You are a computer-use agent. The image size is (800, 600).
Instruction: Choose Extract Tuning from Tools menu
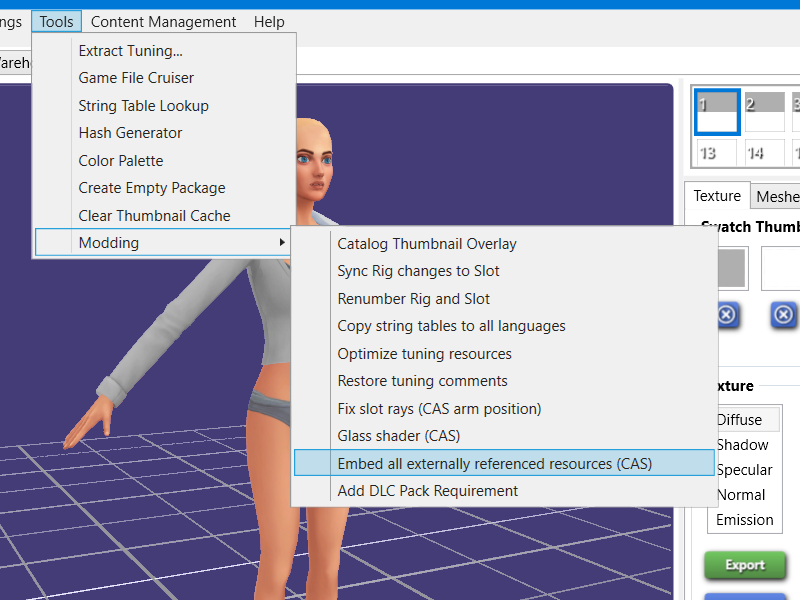click(x=165, y=51)
